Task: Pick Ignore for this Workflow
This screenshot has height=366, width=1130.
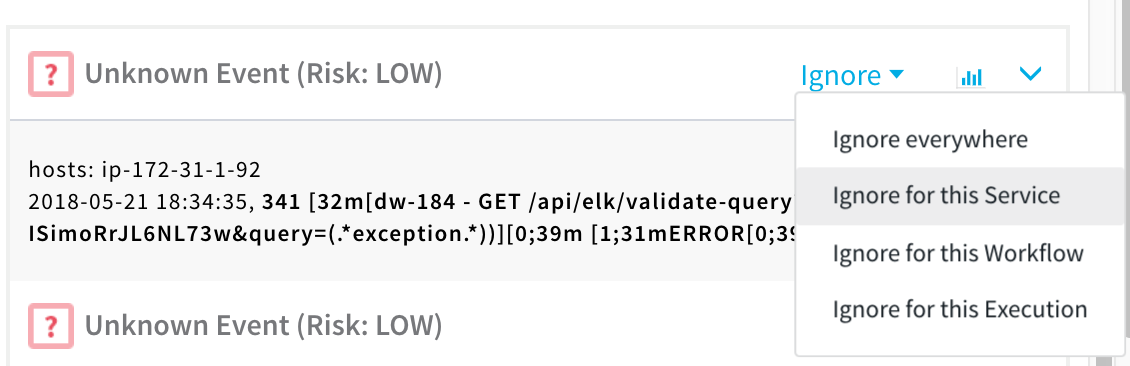Action: (958, 253)
